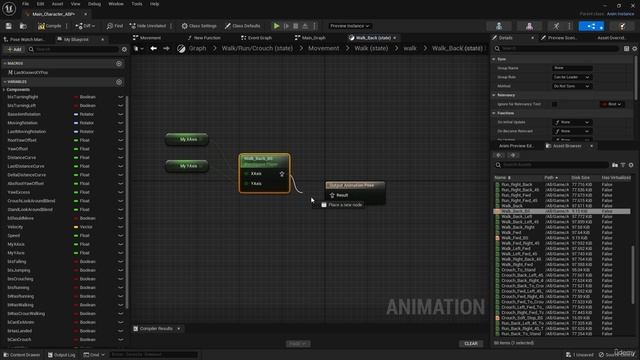Switch to Physics asset mode icon
640x360 pixels.
click(x=622, y=26)
